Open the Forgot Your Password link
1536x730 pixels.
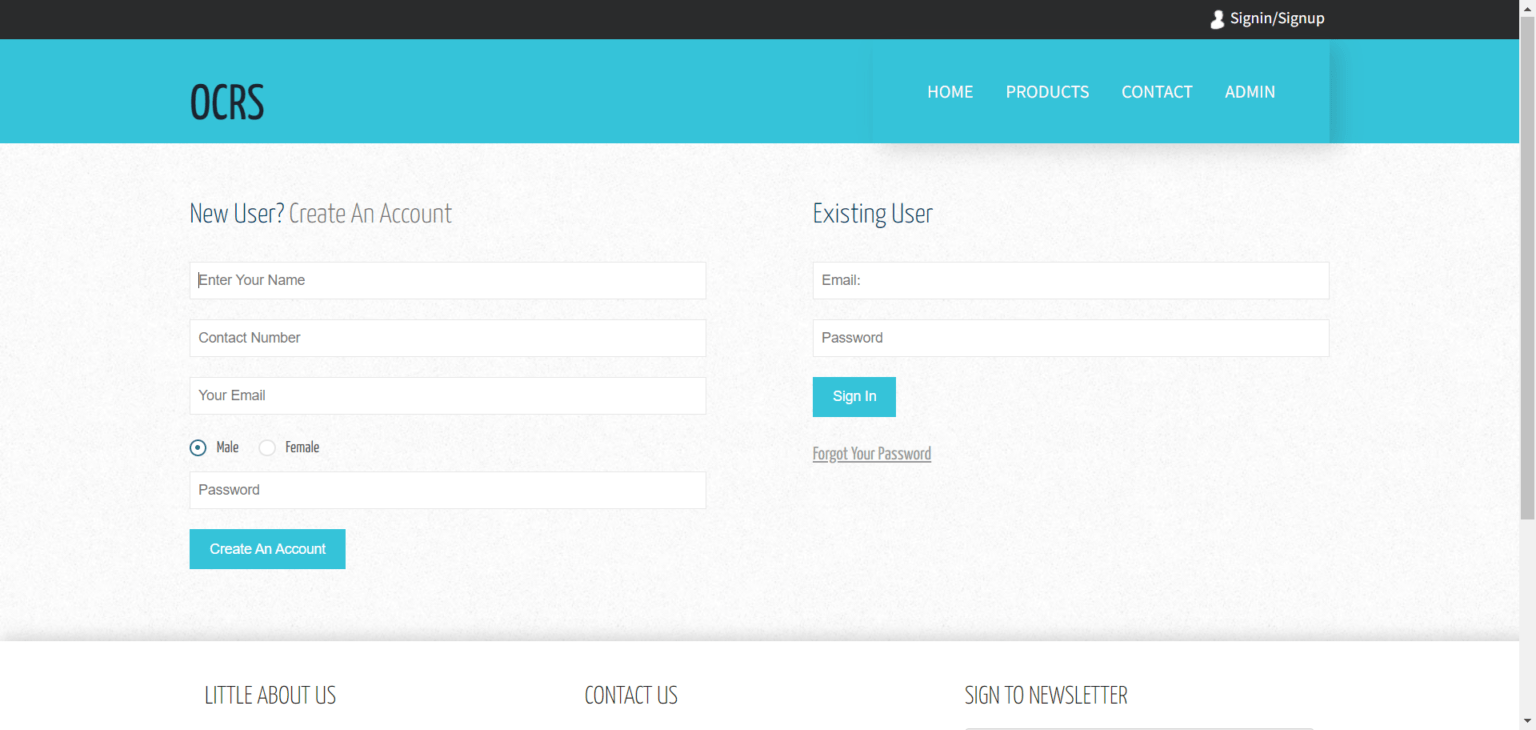[871, 453]
